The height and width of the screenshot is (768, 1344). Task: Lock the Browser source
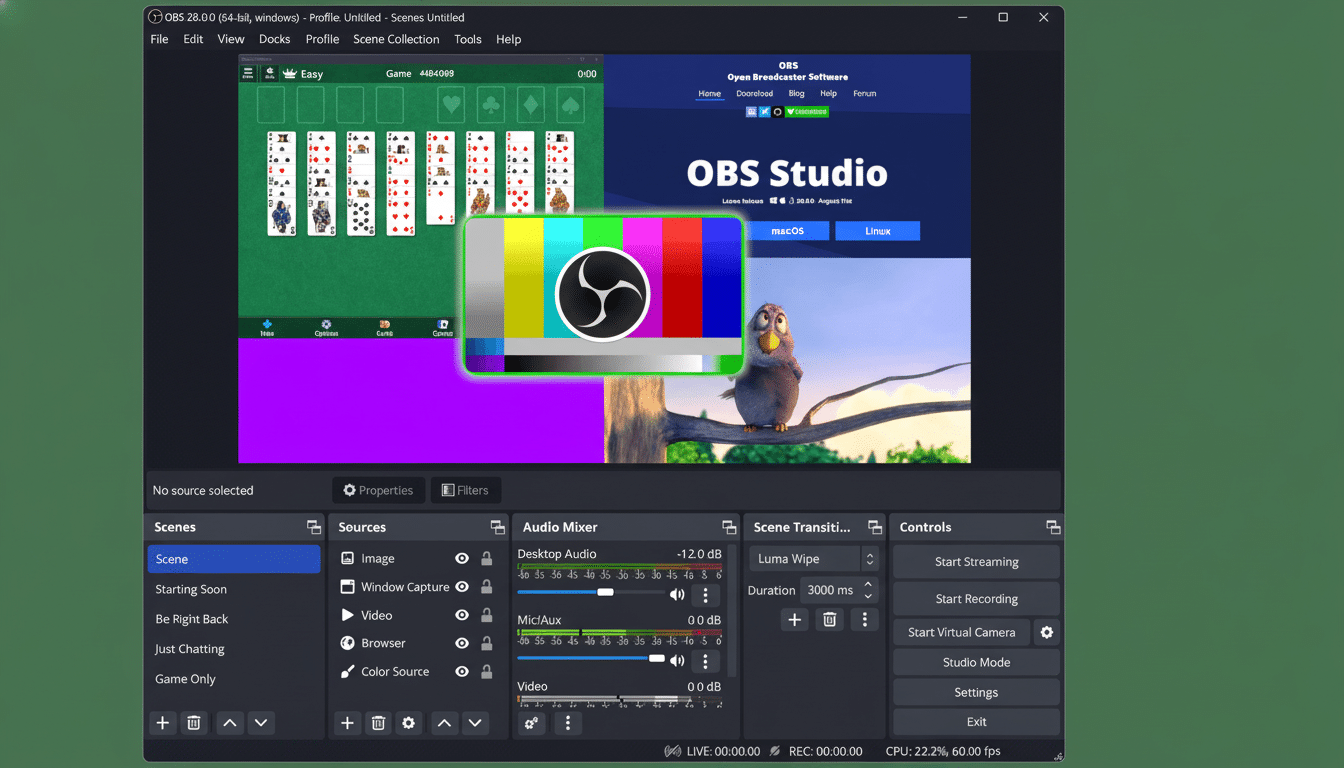(x=487, y=643)
